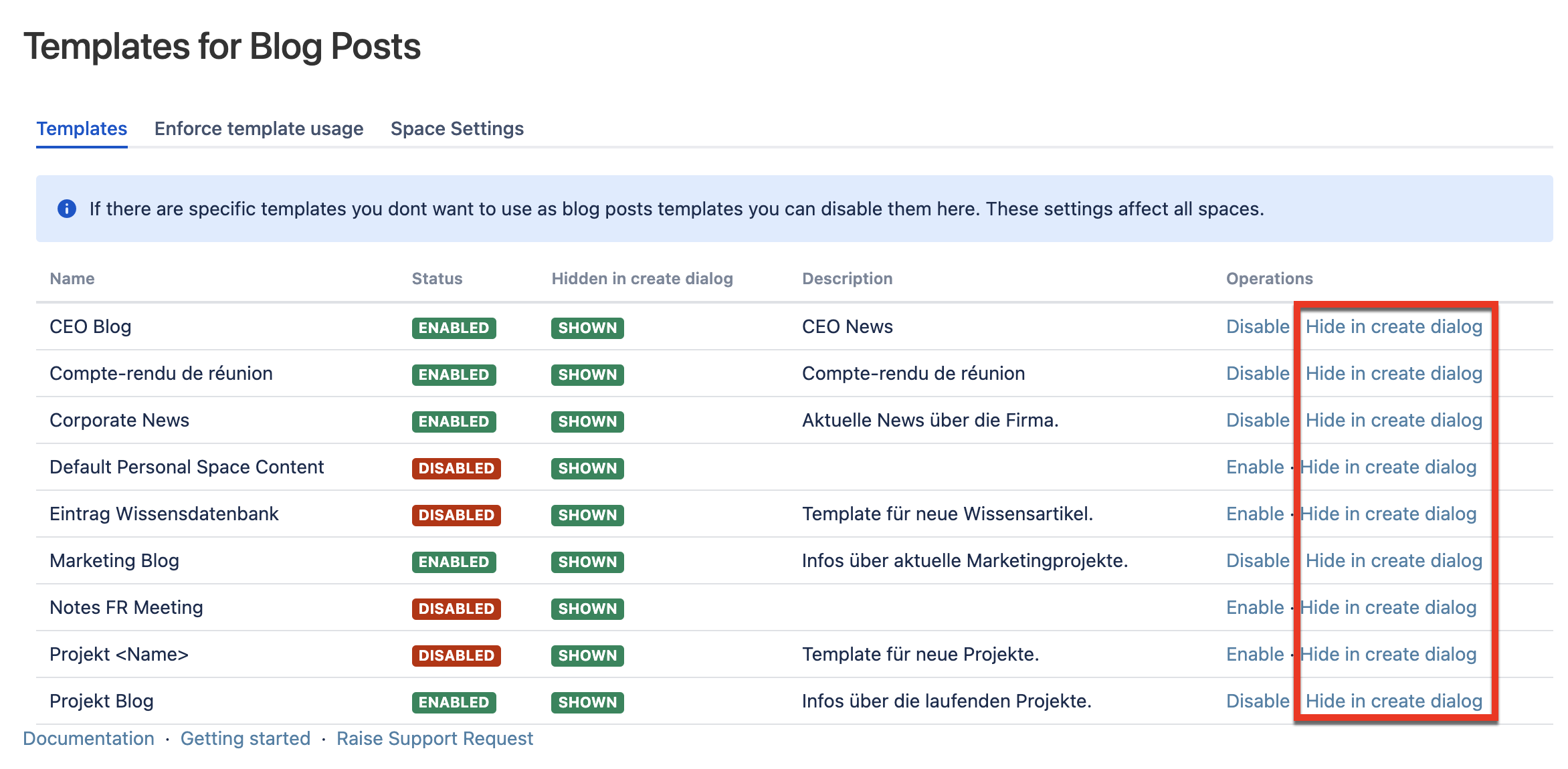Open the Documentation link
Viewport: 1568px width, 769px height.
point(88,738)
